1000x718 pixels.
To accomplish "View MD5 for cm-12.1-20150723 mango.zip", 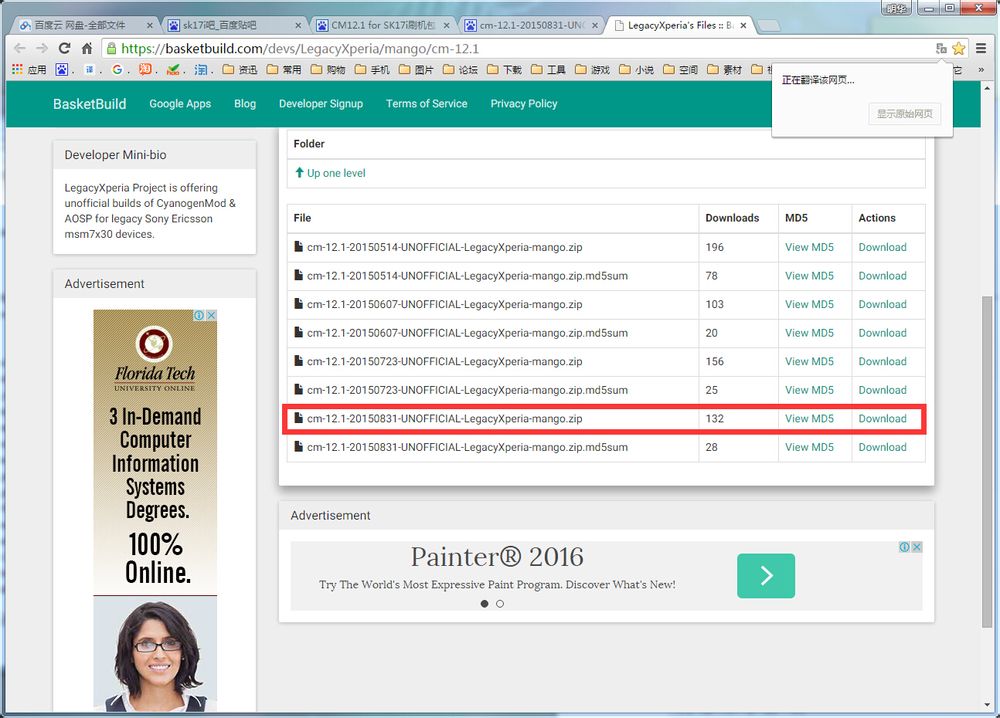I will click(x=809, y=361).
